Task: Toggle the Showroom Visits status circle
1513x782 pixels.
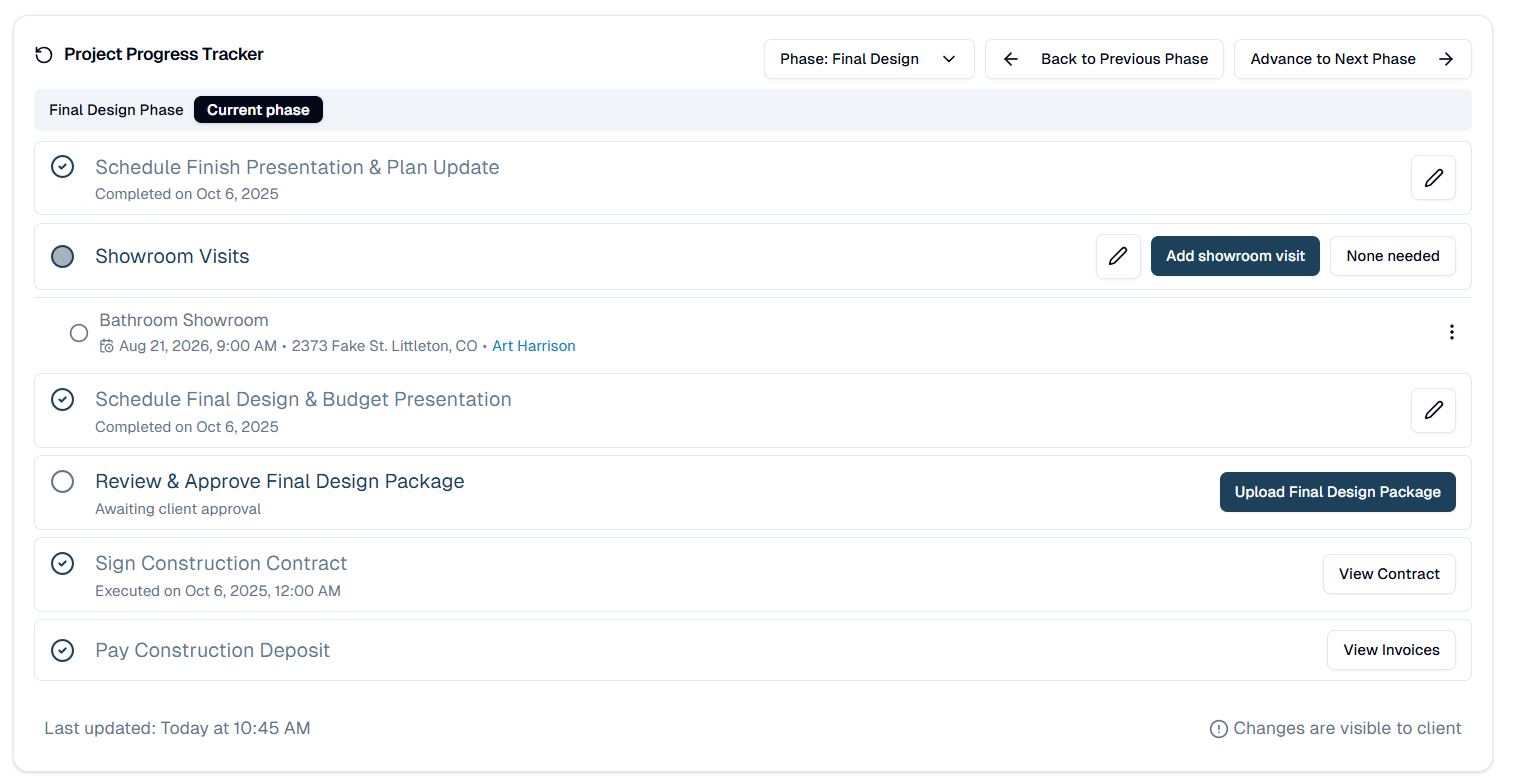Action: pos(62,256)
